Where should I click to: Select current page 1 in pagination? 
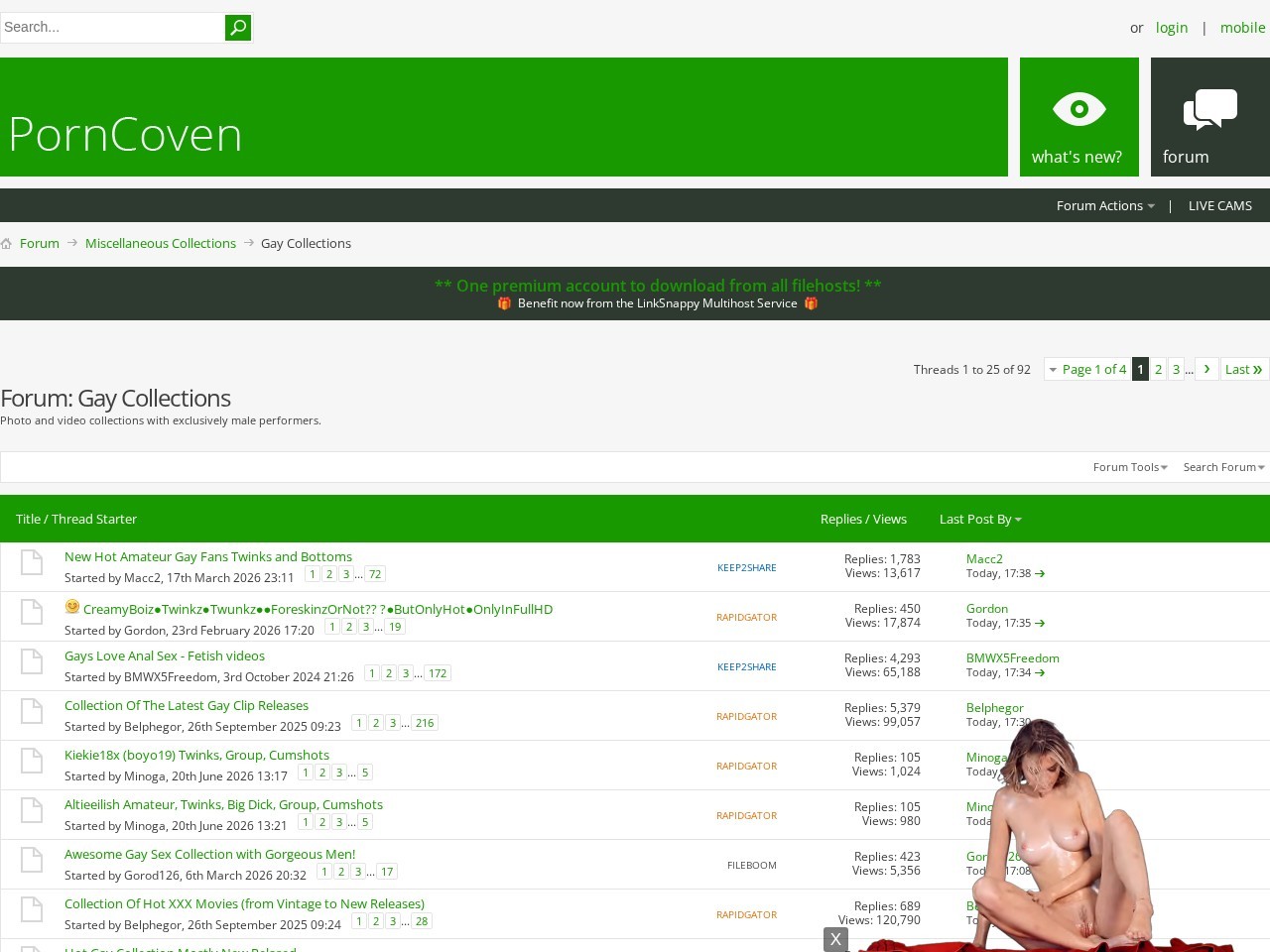[x=1140, y=369]
